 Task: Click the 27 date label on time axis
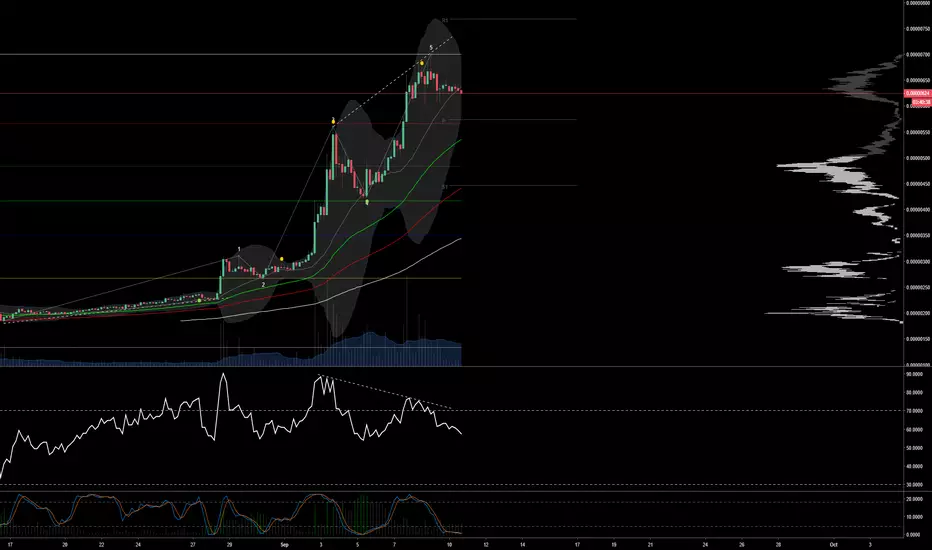coord(193,544)
